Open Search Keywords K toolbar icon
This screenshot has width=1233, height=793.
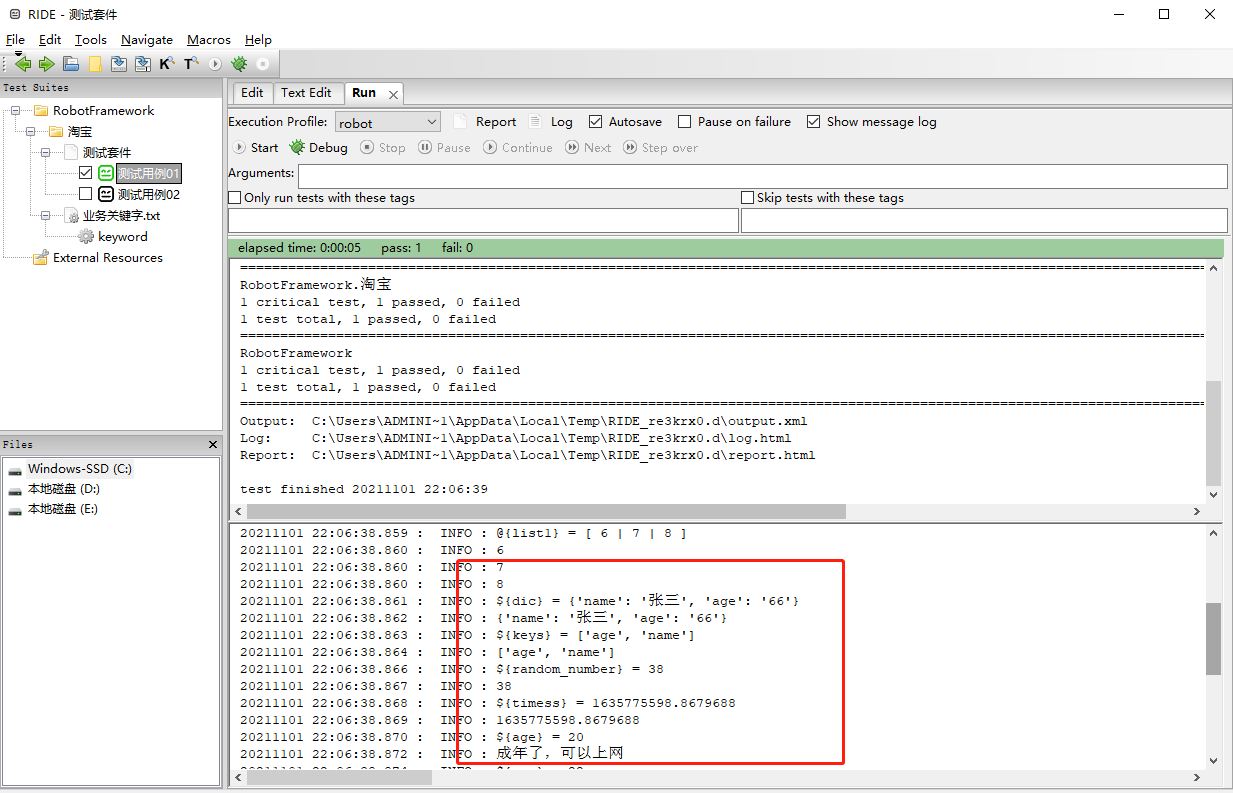[x=166, y=64]
